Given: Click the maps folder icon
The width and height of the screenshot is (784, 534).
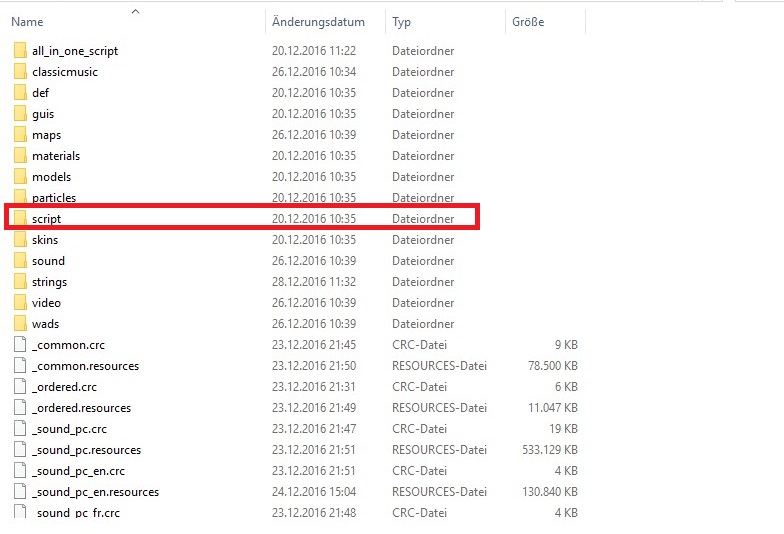Looking at the screenshot, I should click(21, 135).
